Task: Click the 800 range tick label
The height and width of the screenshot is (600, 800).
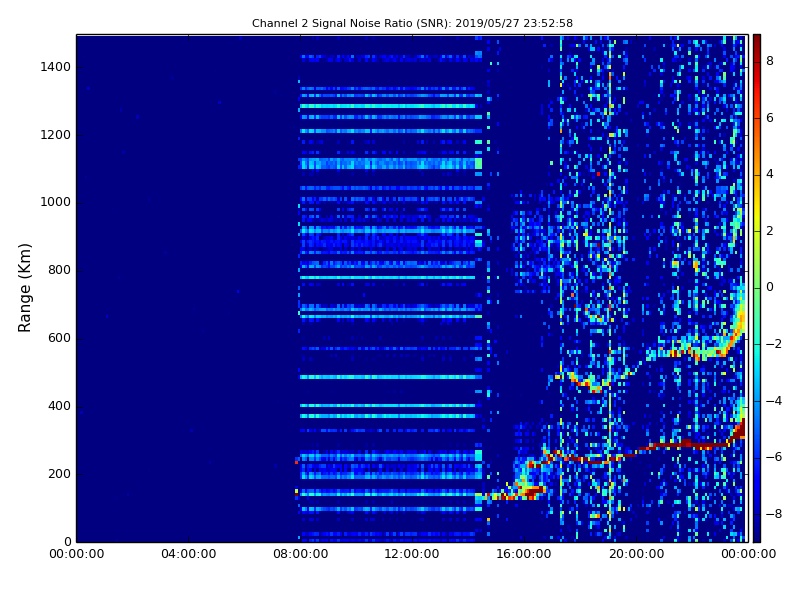Action: click(59, 270)
